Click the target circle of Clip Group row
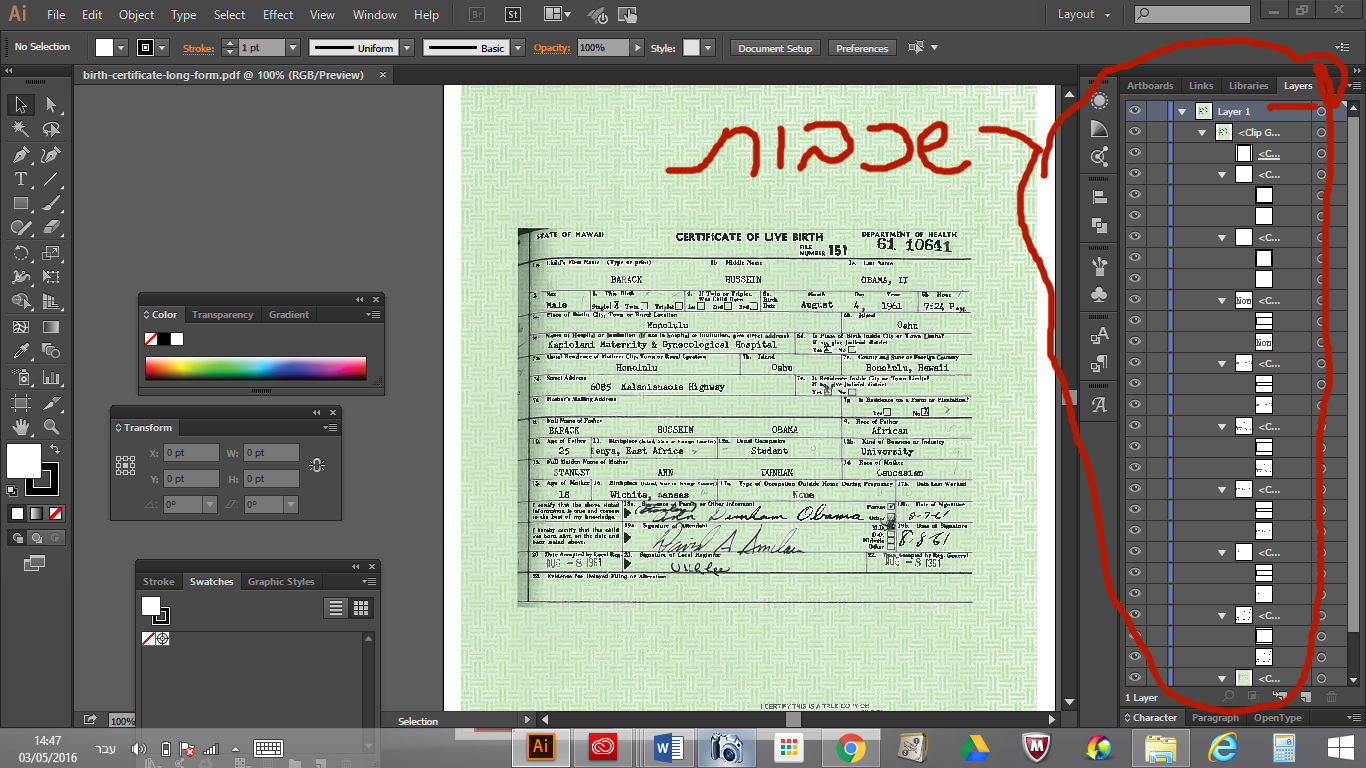Image resolution: width=1366 pixels, height=768 pixels. tap(1321, 133)
